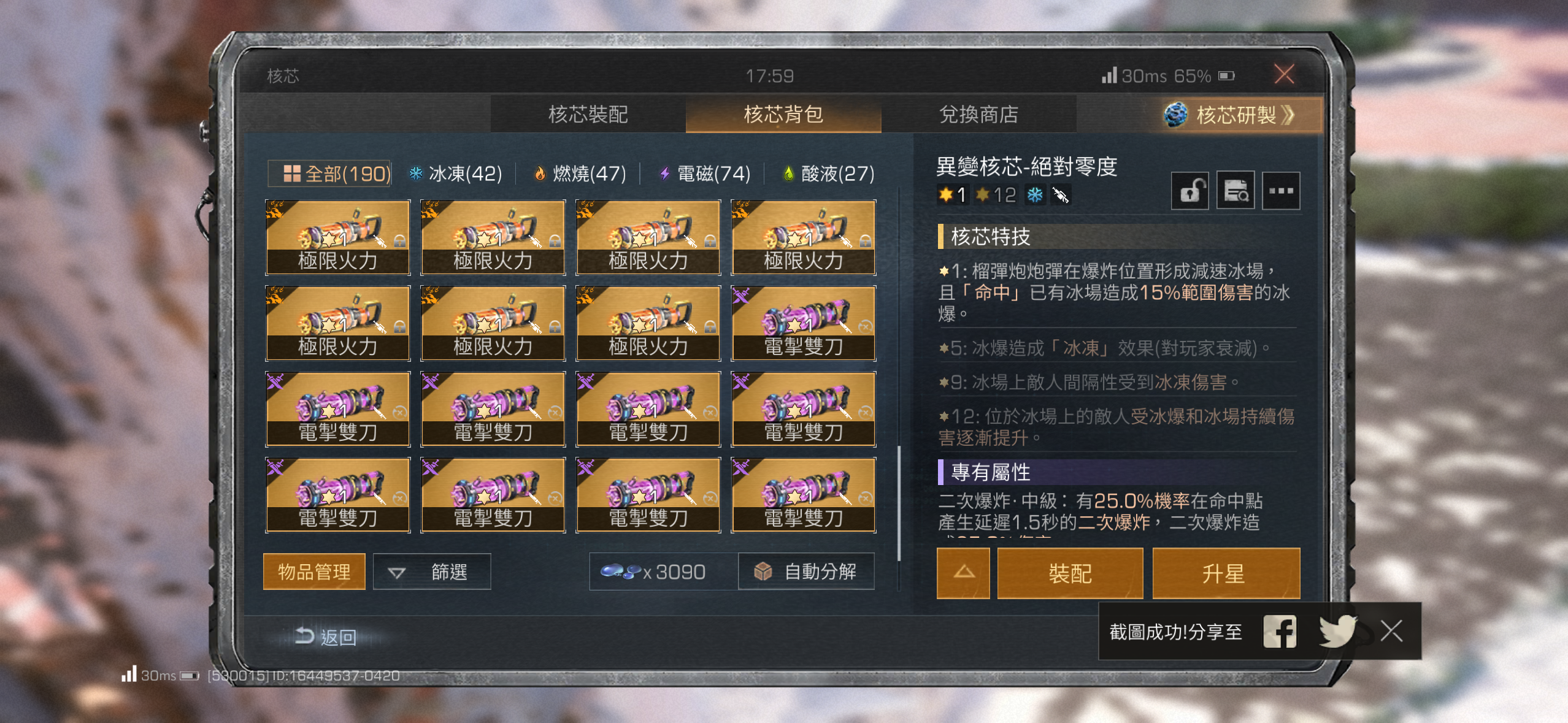Collapse details with the up-arrow button
1568x723 pixels.
click(x=963, y=573)
